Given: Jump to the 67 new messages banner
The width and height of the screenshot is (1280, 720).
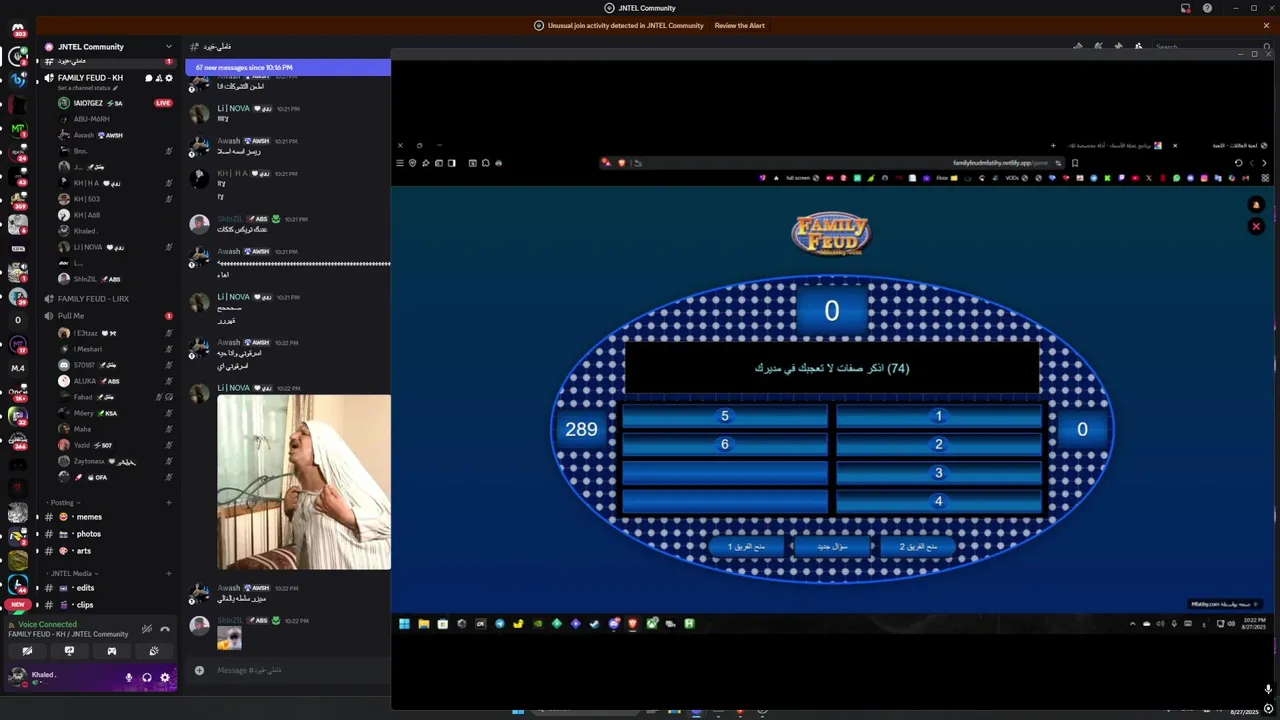Looking at the screenshot, I should (x=288, y=67).
